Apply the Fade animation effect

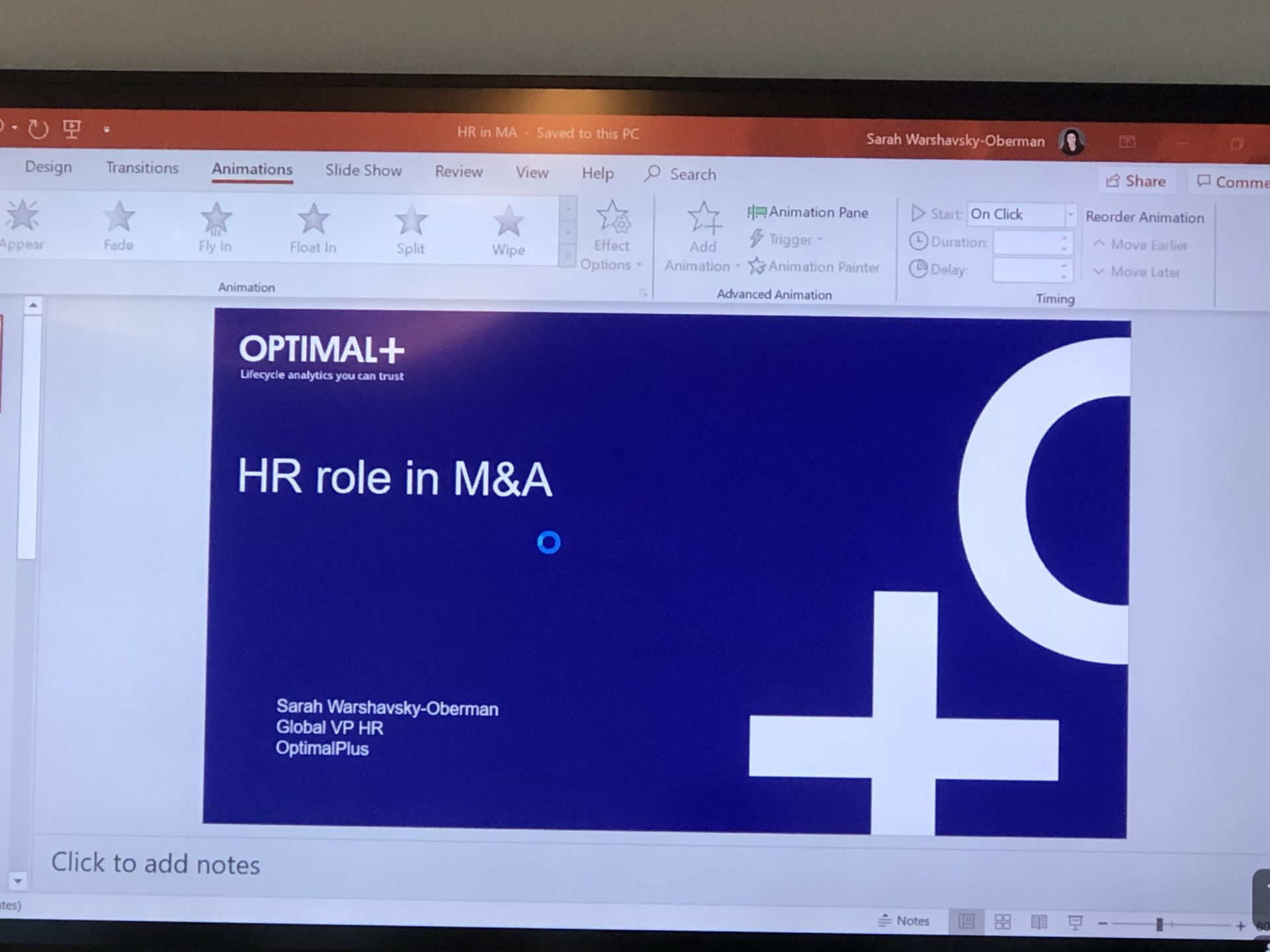pos(118,227)
